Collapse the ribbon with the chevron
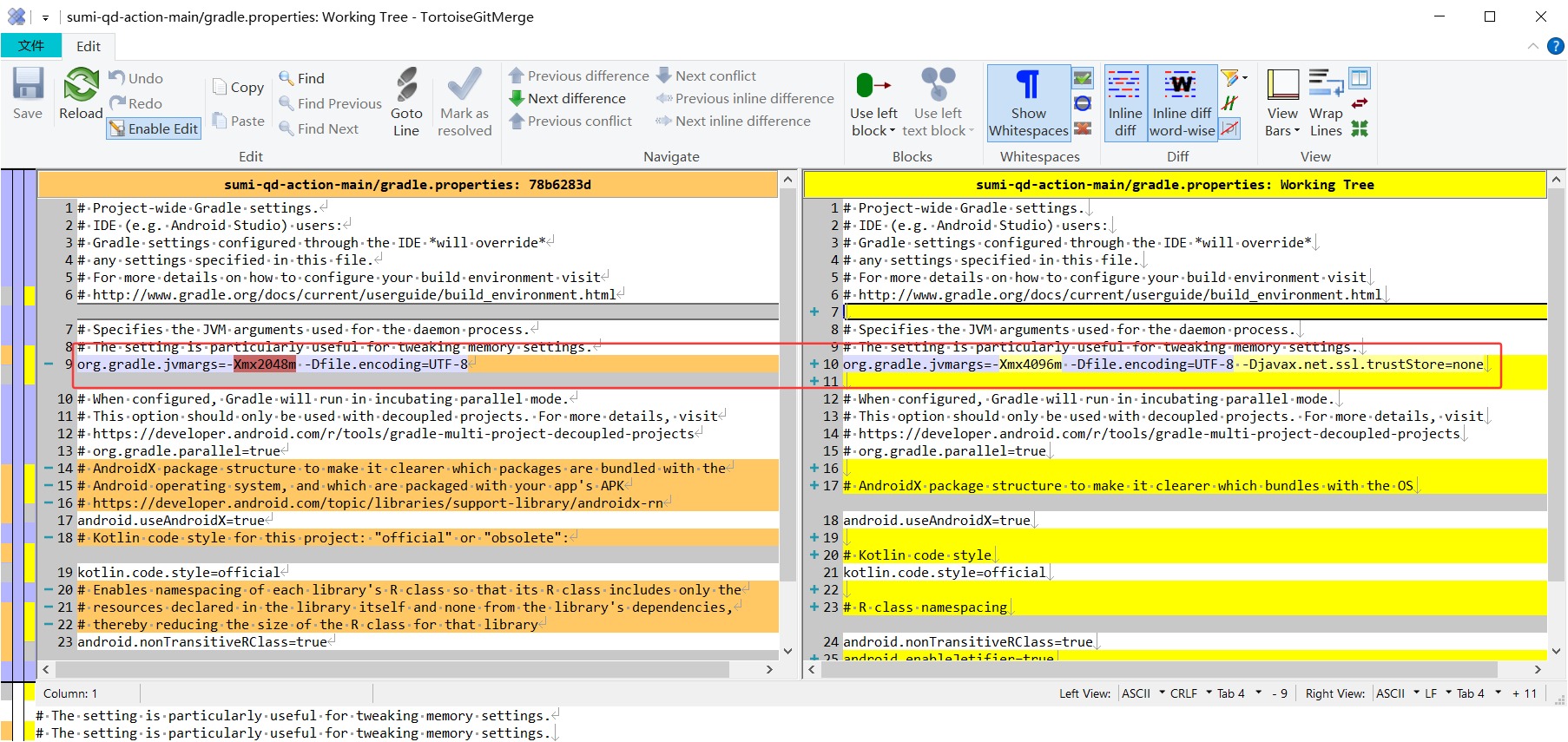 tap(1533, 46)
